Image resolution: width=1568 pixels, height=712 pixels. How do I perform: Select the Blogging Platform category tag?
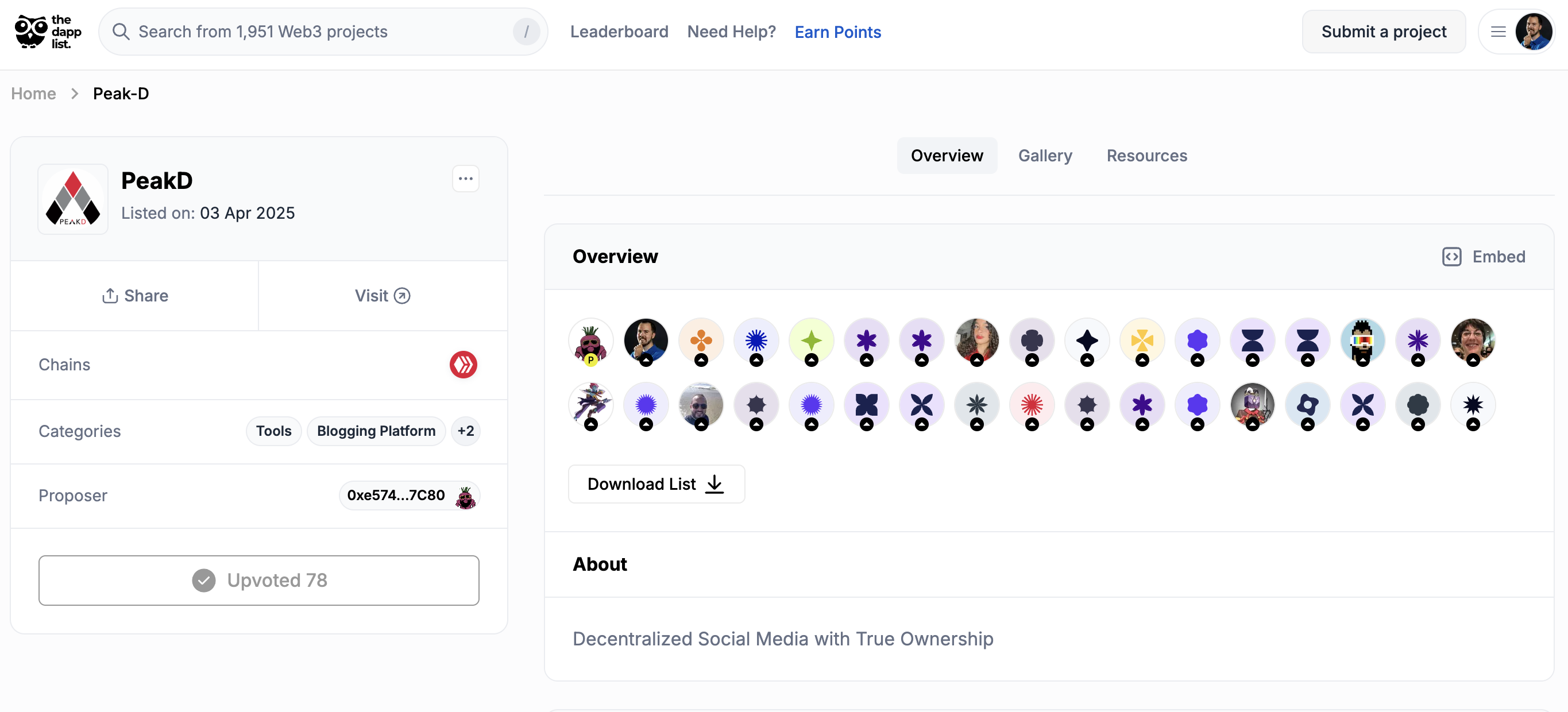click(376, 431)
